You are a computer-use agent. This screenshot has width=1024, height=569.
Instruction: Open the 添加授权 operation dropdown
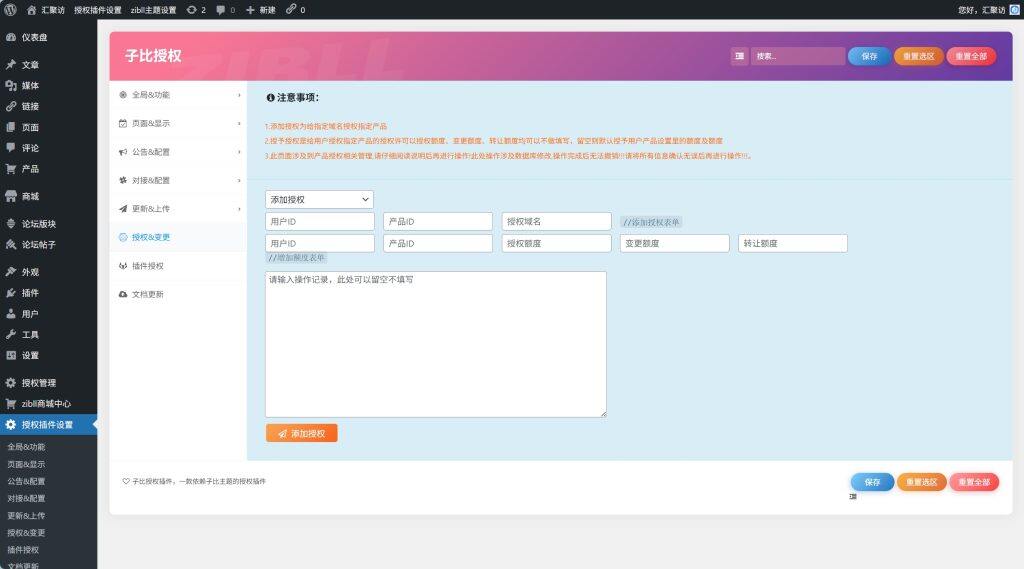point(319,199)
